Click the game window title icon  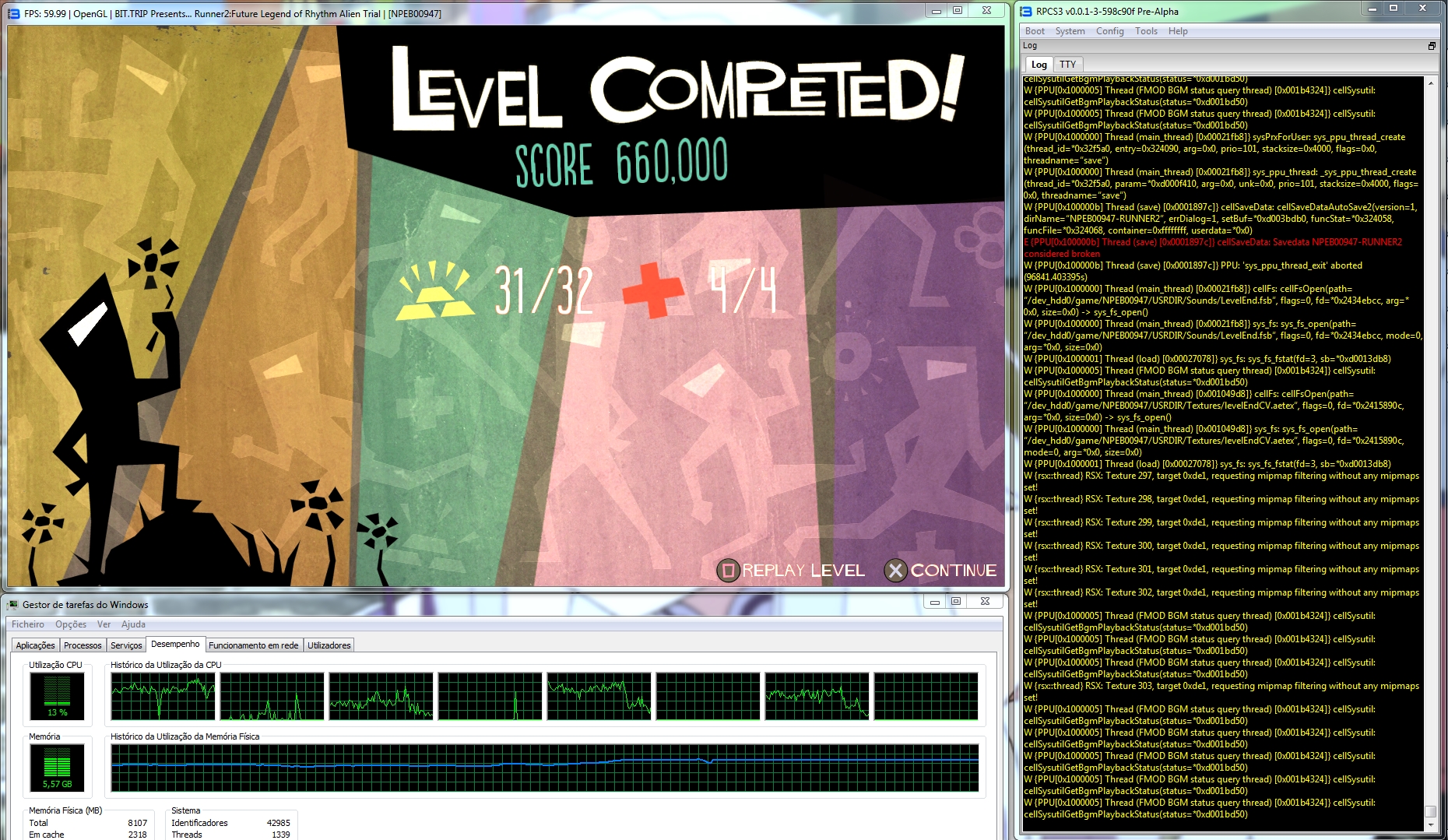tap(13, 13)
